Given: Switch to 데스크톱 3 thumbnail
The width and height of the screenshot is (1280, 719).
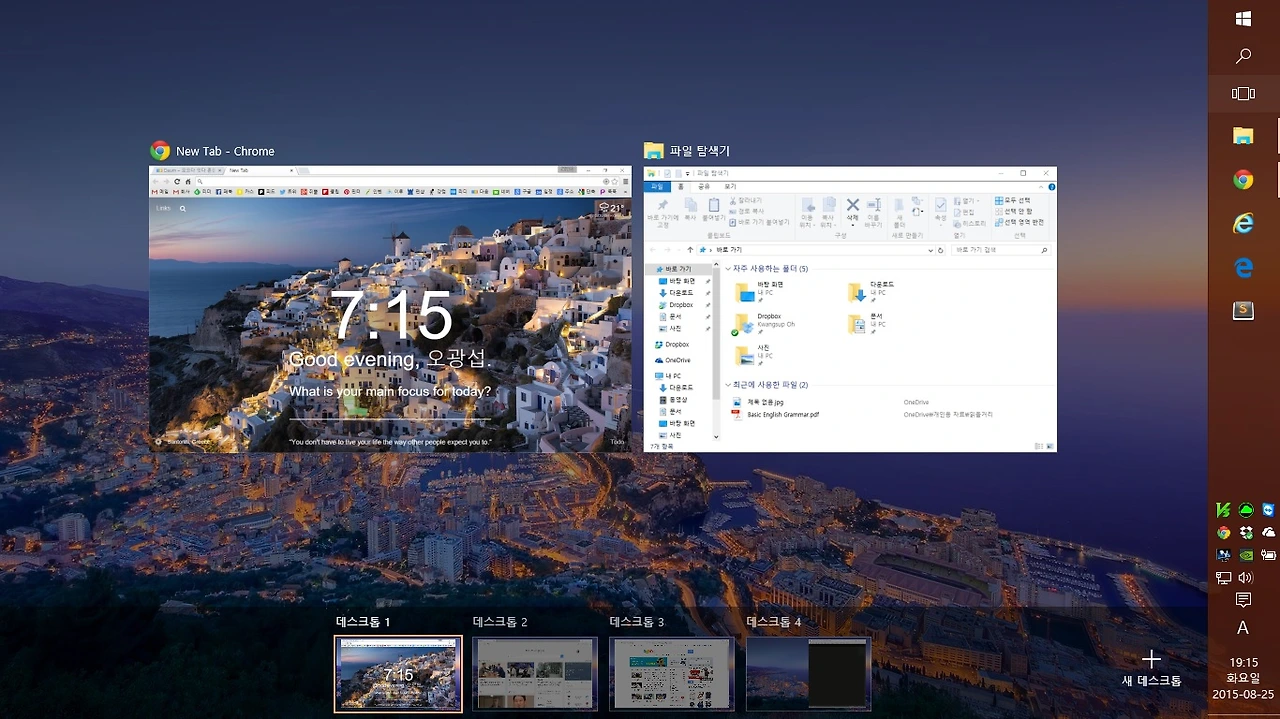Looking at the screenshot, I should [x=672, y=674].
